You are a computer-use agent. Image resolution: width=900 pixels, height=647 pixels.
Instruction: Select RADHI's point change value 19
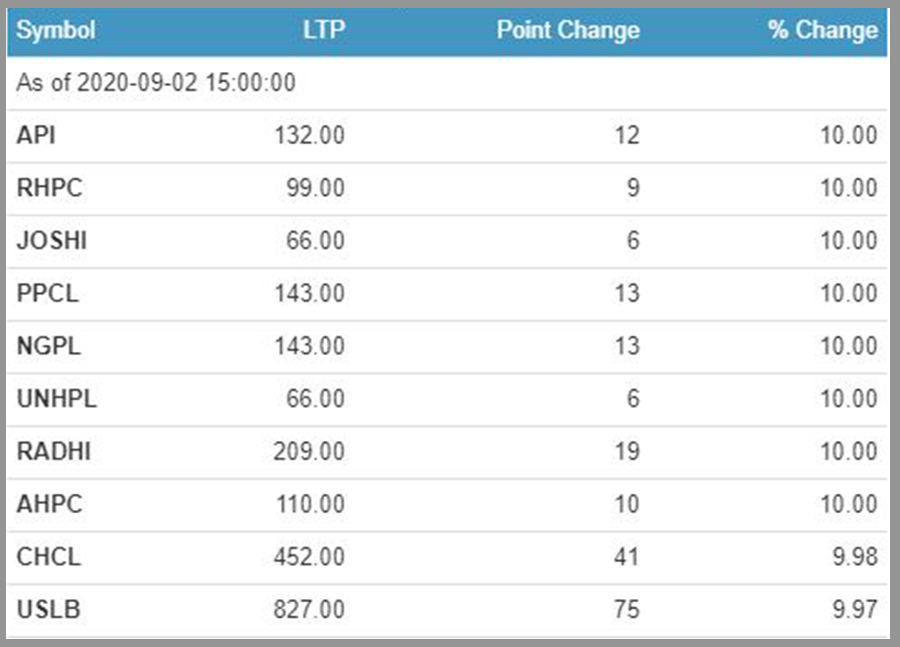pos(627,452)
